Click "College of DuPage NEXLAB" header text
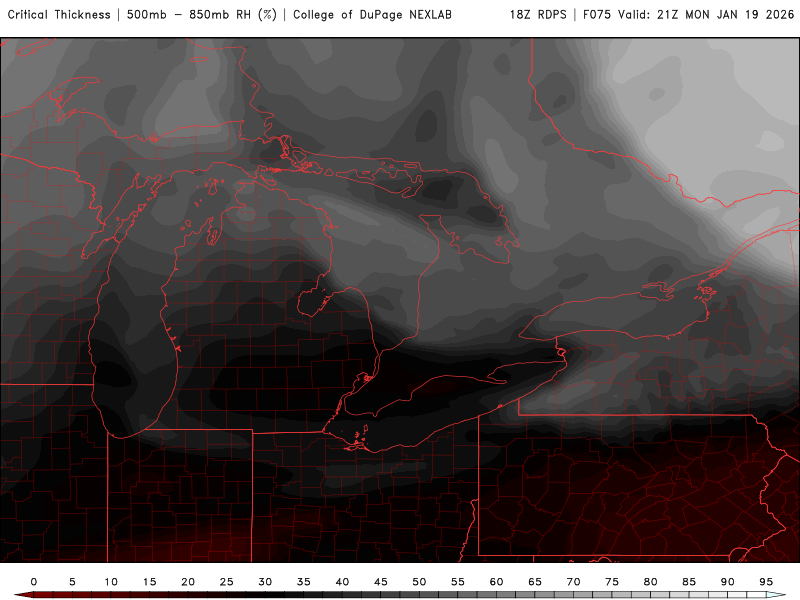 point(372,14)
